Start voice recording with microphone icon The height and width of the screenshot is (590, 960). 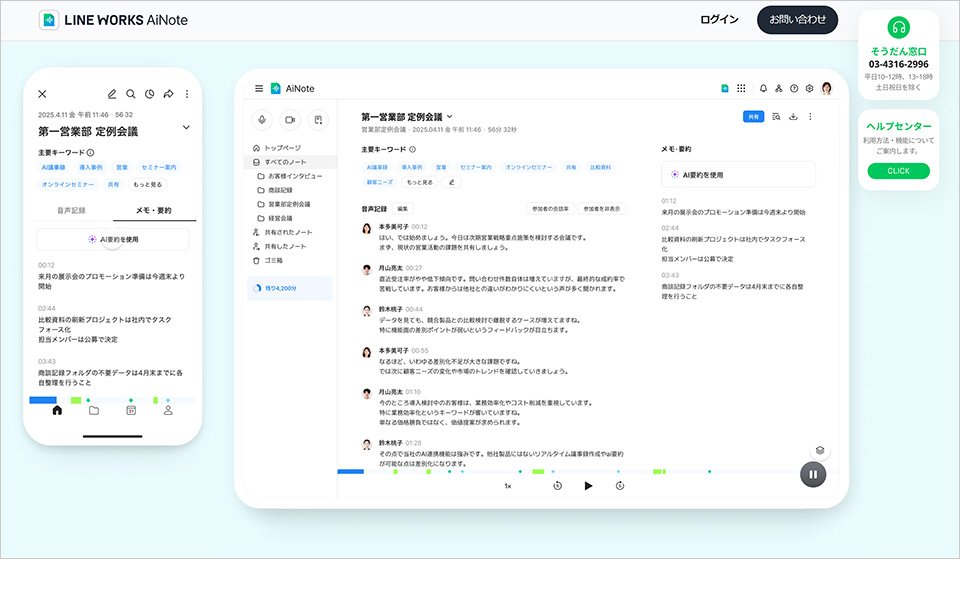pos(262,120)
